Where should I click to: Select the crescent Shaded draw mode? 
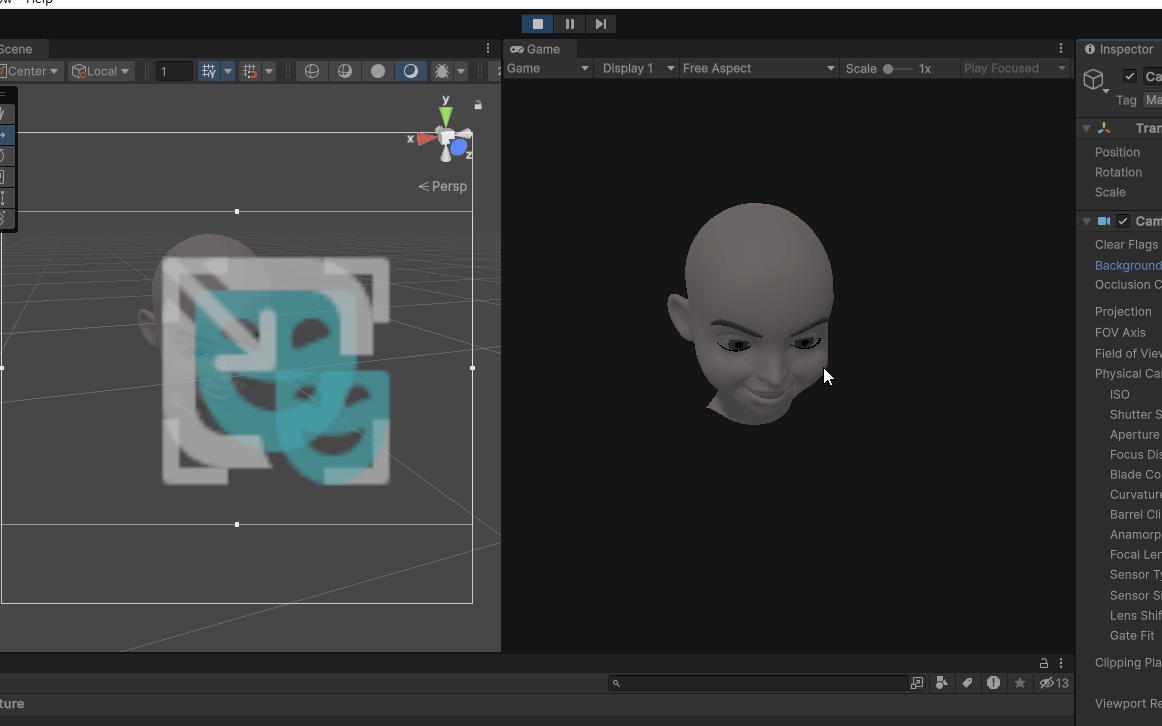411,71
